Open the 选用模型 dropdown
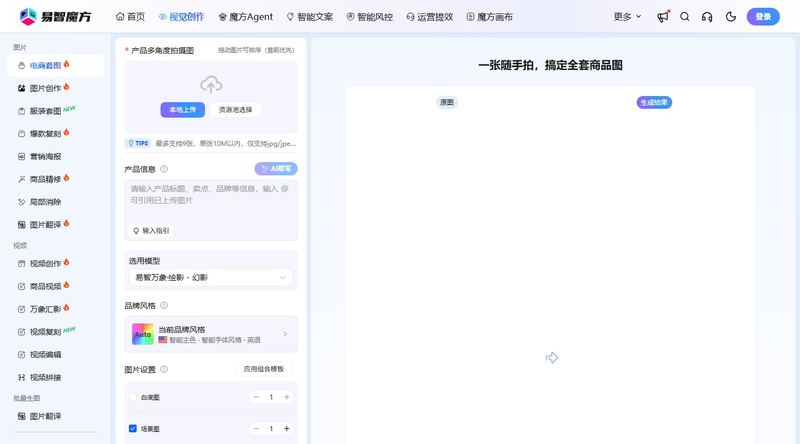This screenshot has height=444, width=800. (x=211, y=278)
